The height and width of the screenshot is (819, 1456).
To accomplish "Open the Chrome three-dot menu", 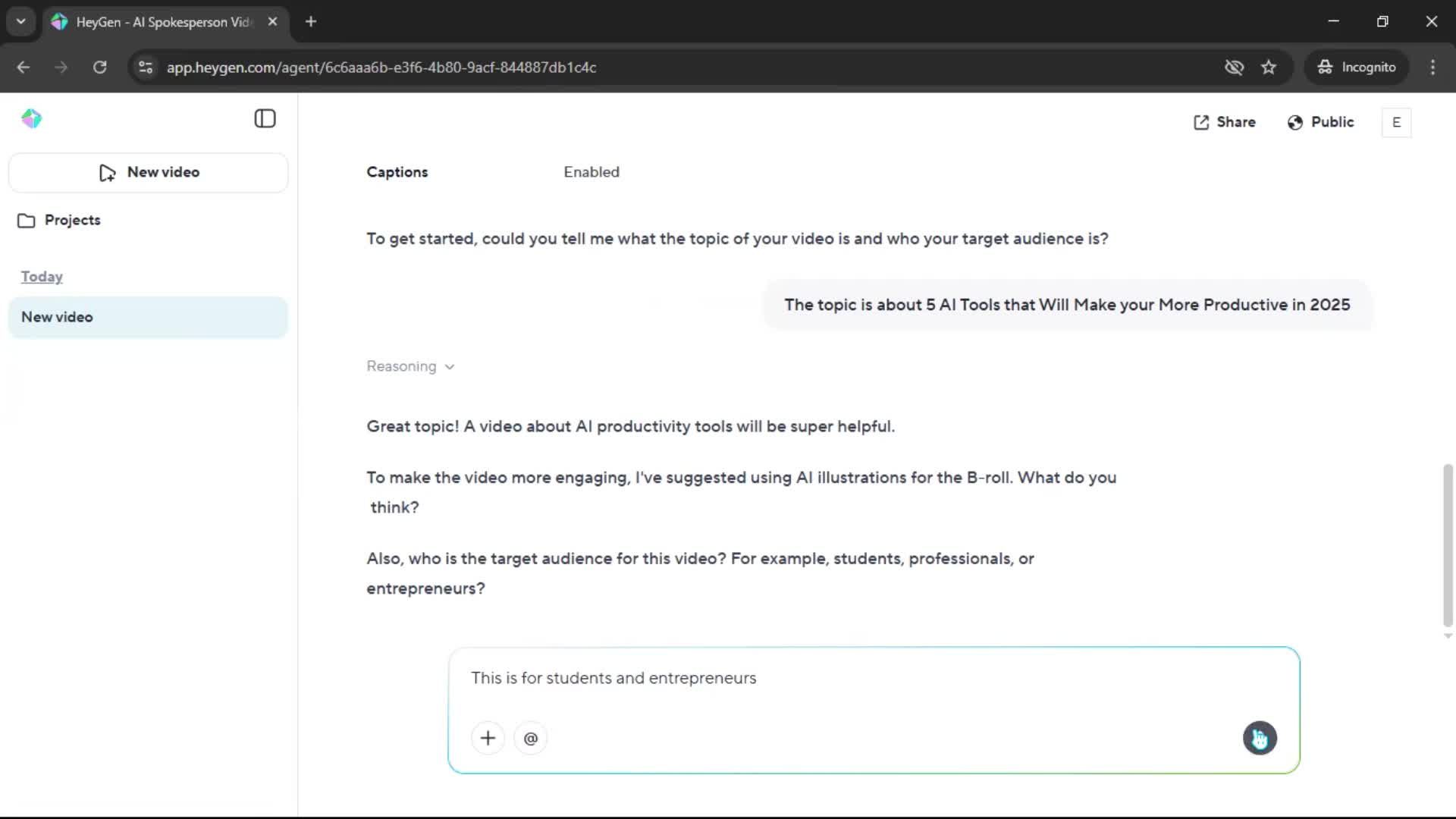I will 1432,67.
